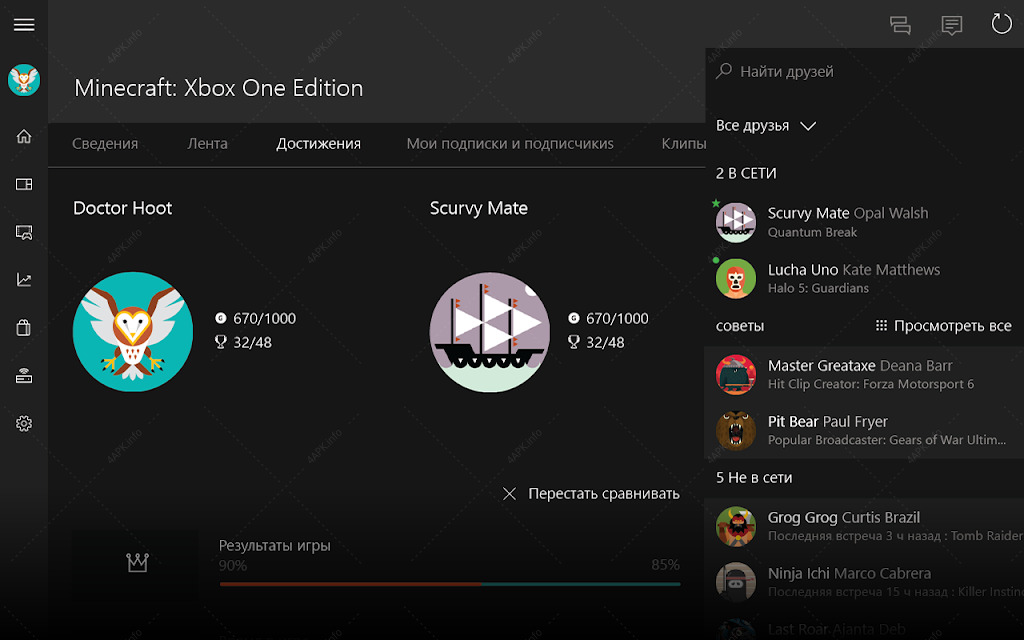Click the gamerscore G icon for Doctor Hoot
This screenshot has width=1024, height=640.
click(221, 318)
